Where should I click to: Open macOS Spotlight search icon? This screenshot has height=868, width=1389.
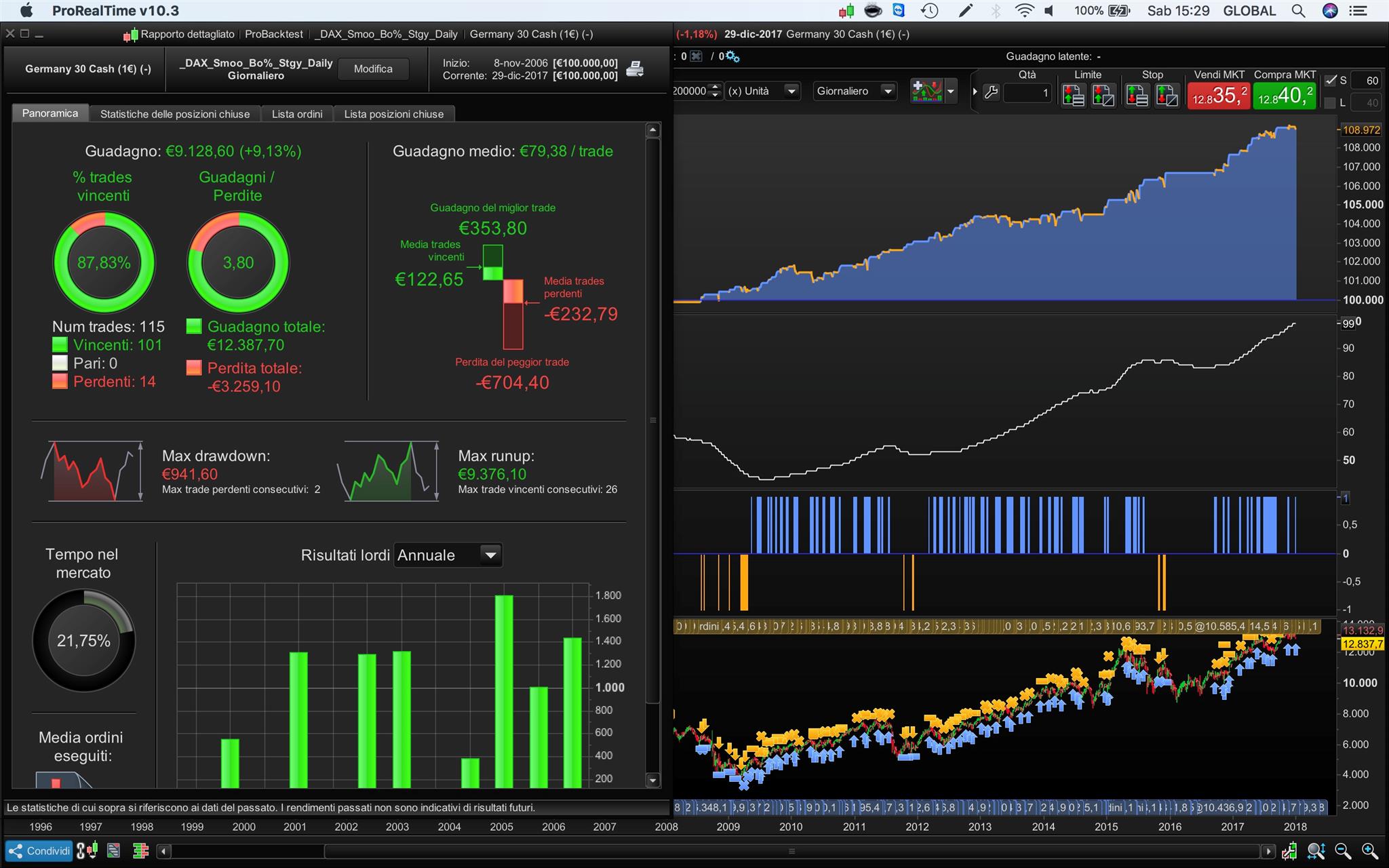(1298, 11)
